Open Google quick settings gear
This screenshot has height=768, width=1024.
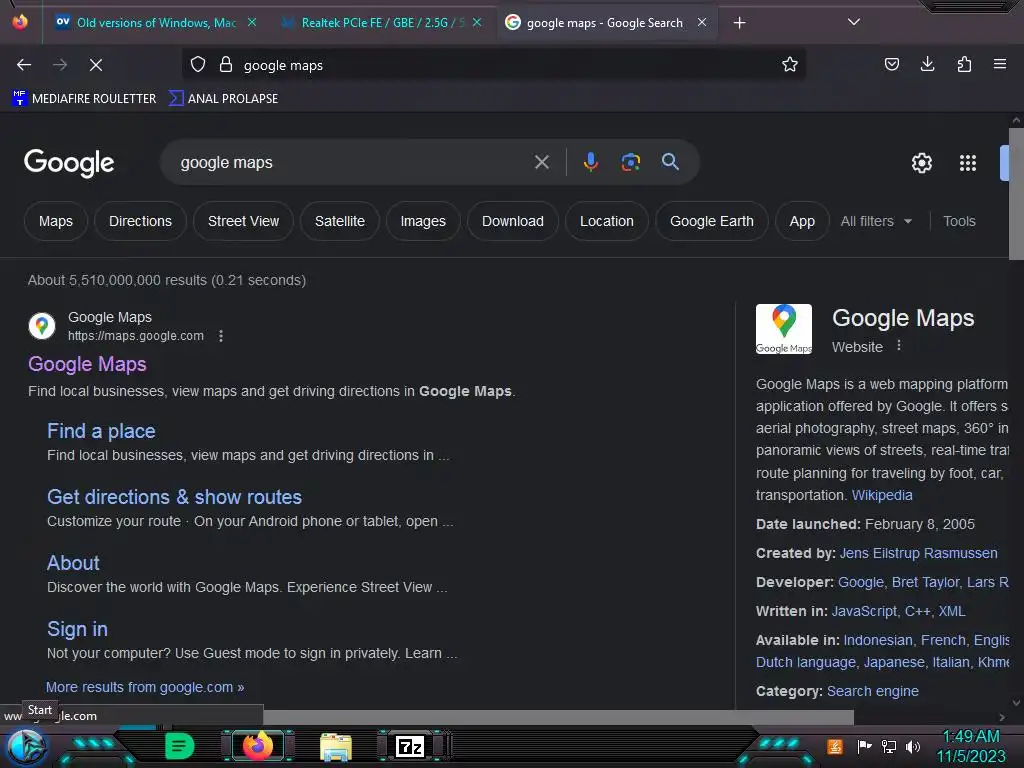tap(921, 163)
